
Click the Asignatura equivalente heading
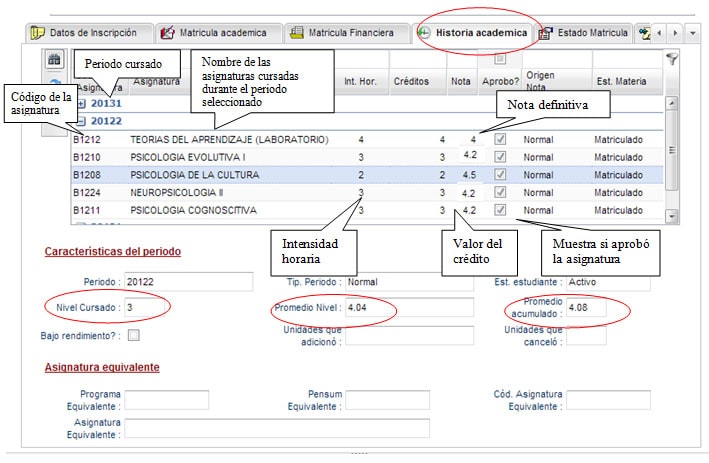(102, 367)
